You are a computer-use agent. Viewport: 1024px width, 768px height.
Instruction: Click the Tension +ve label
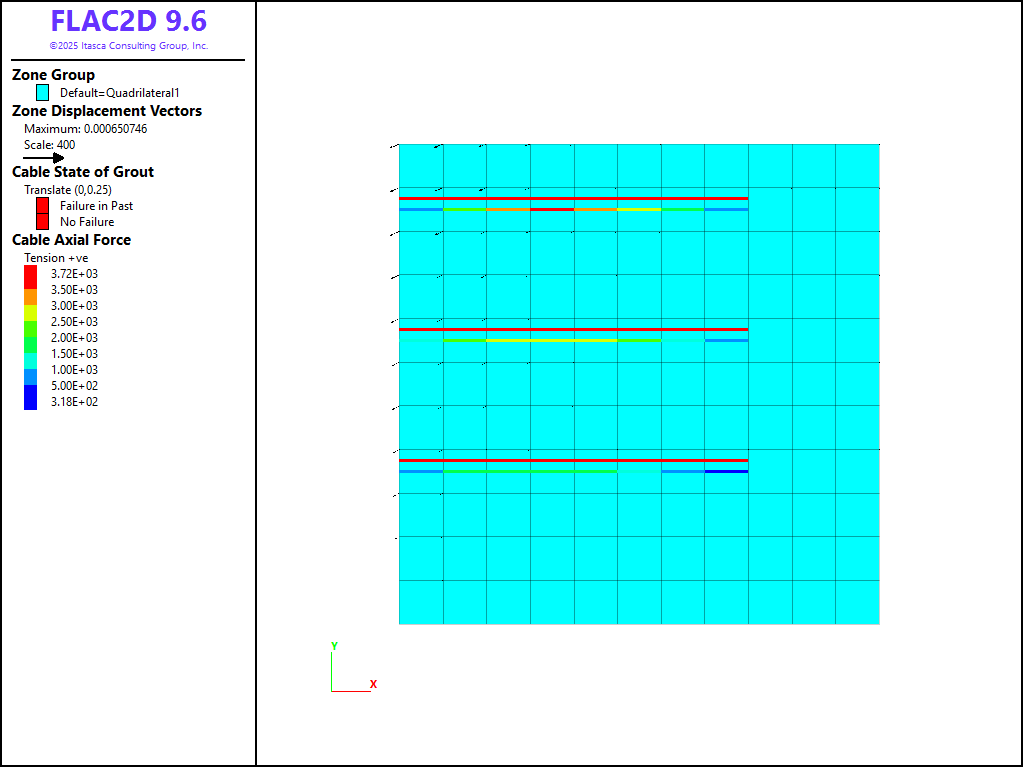tap(56, 258)
